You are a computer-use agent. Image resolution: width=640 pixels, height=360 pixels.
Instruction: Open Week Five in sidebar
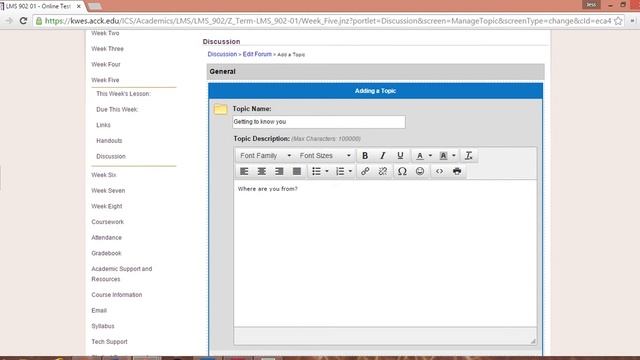105,80
